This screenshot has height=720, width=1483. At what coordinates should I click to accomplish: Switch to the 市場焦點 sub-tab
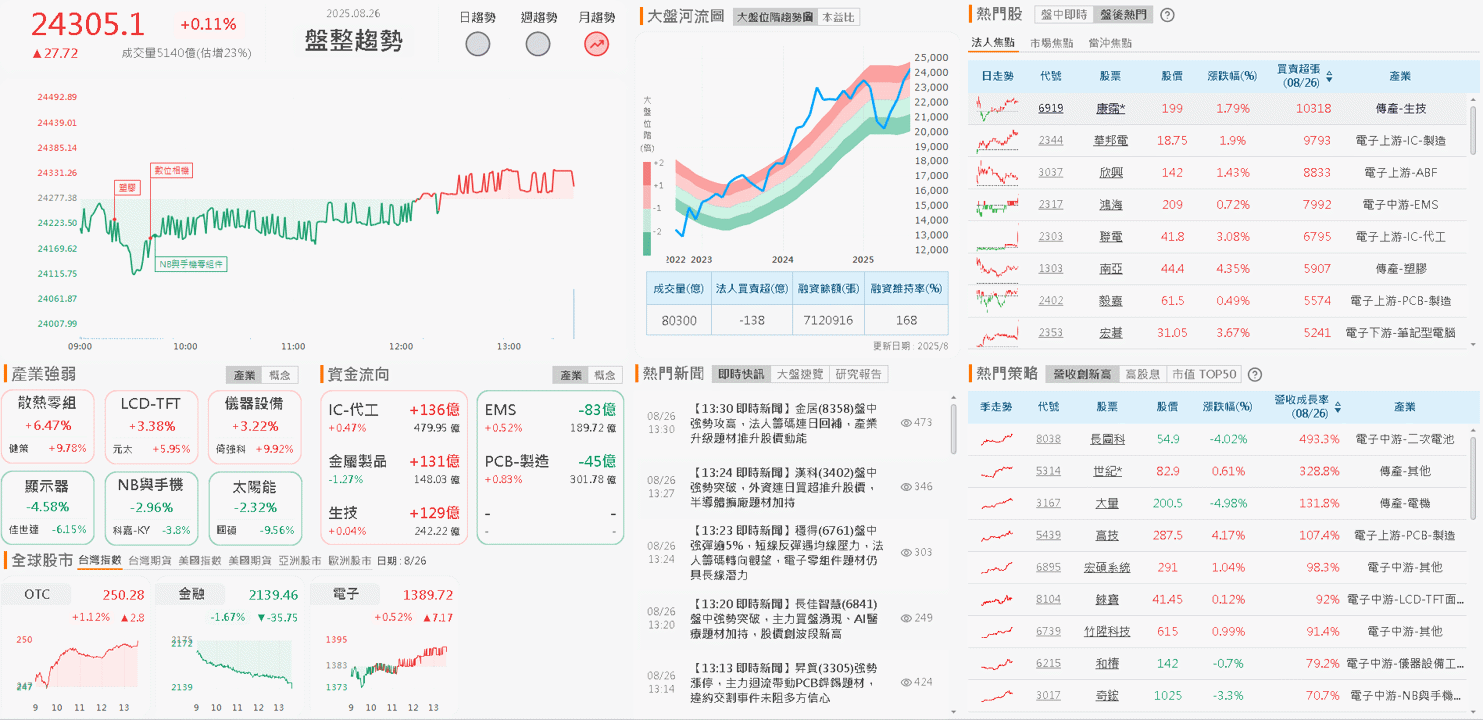click(1052, 43)
